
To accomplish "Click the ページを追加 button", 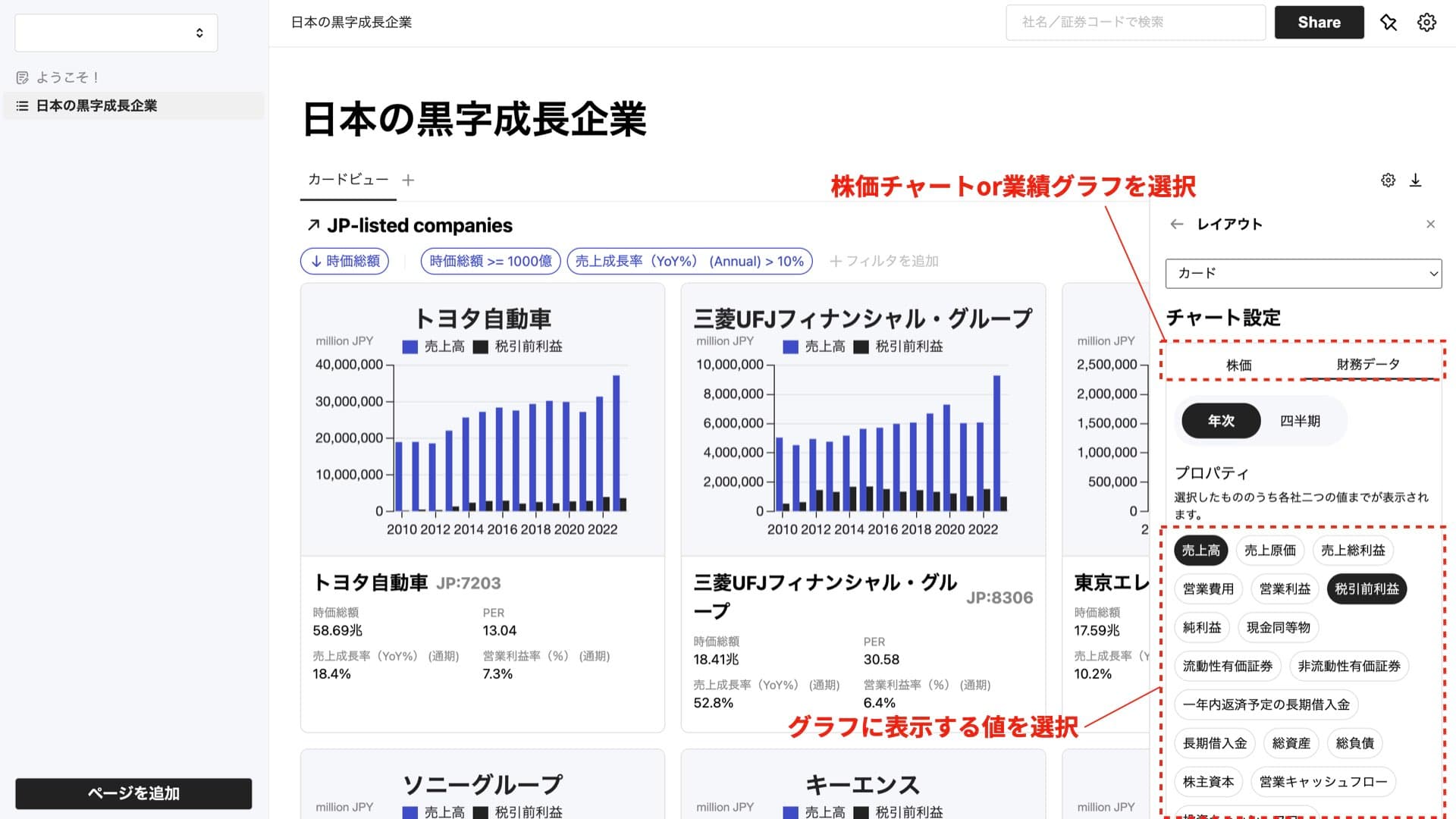I will pos(133,793).
